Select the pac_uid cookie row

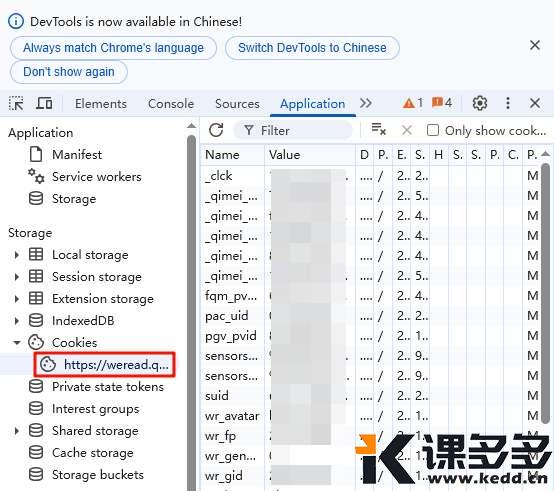(370, 316)
